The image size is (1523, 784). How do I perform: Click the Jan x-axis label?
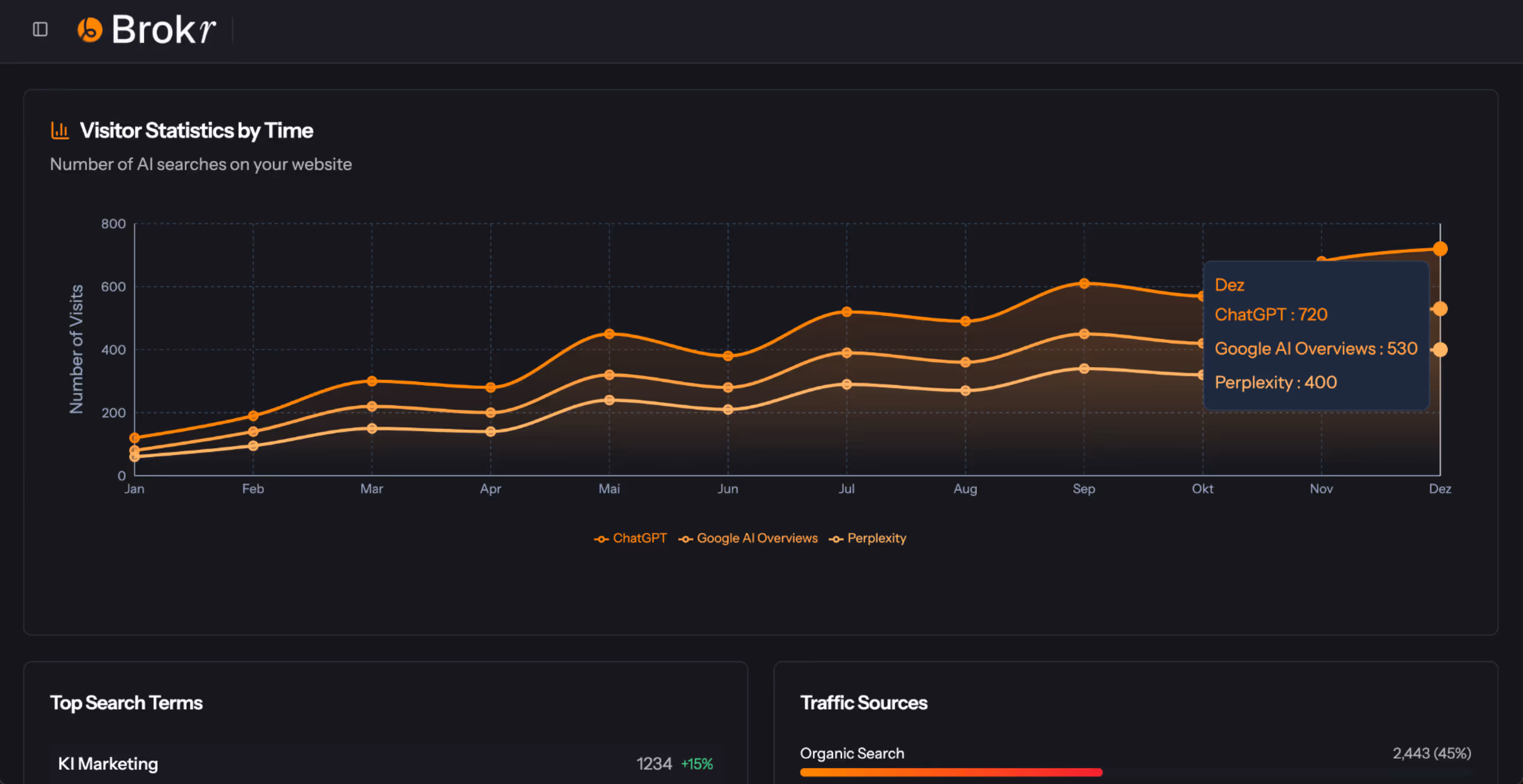pyautogui.click(x=134, y=488)
